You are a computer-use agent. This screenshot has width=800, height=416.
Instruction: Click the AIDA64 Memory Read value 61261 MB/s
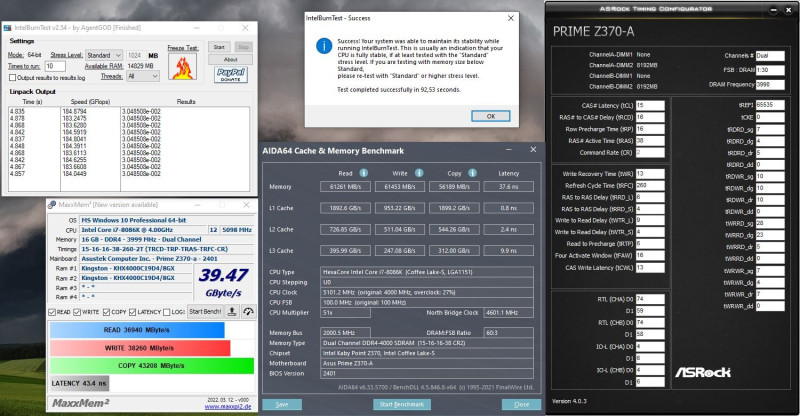pos(345,187)
